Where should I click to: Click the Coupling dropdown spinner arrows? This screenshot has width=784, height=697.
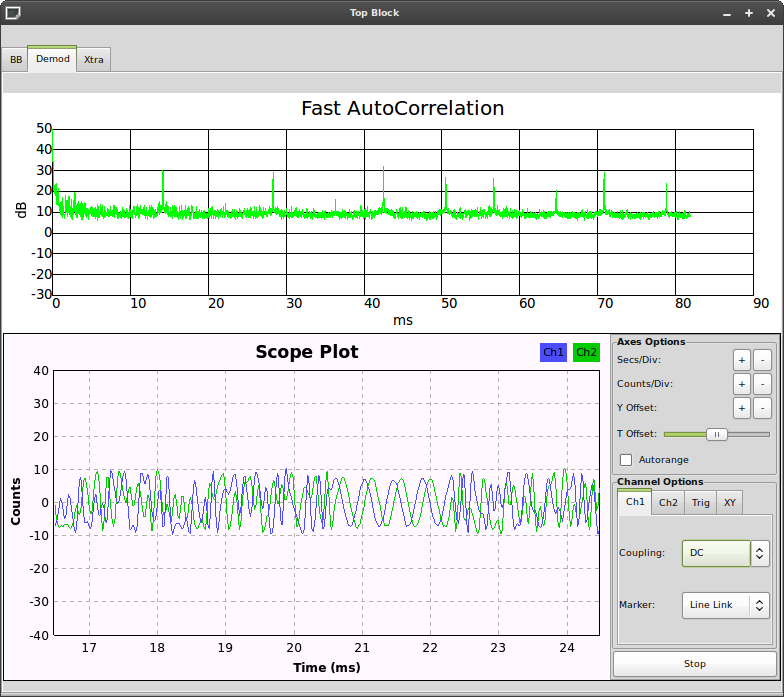[760, 553]
